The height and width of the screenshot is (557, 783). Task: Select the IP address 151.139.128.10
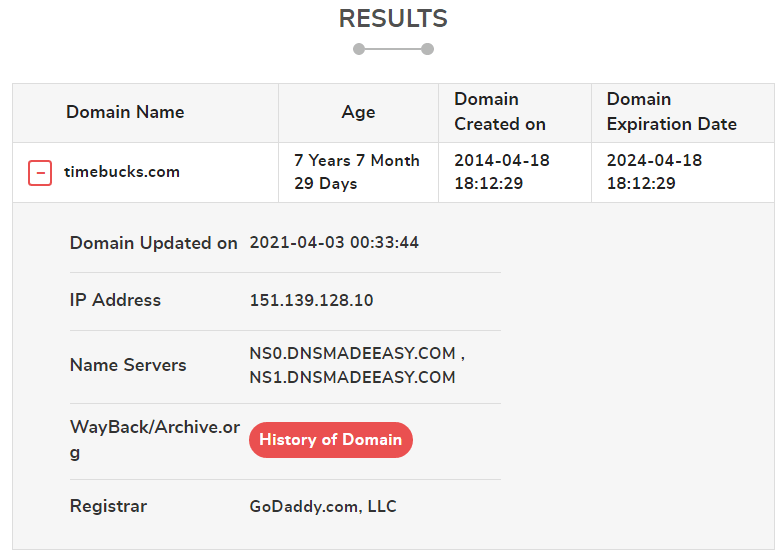312,300
